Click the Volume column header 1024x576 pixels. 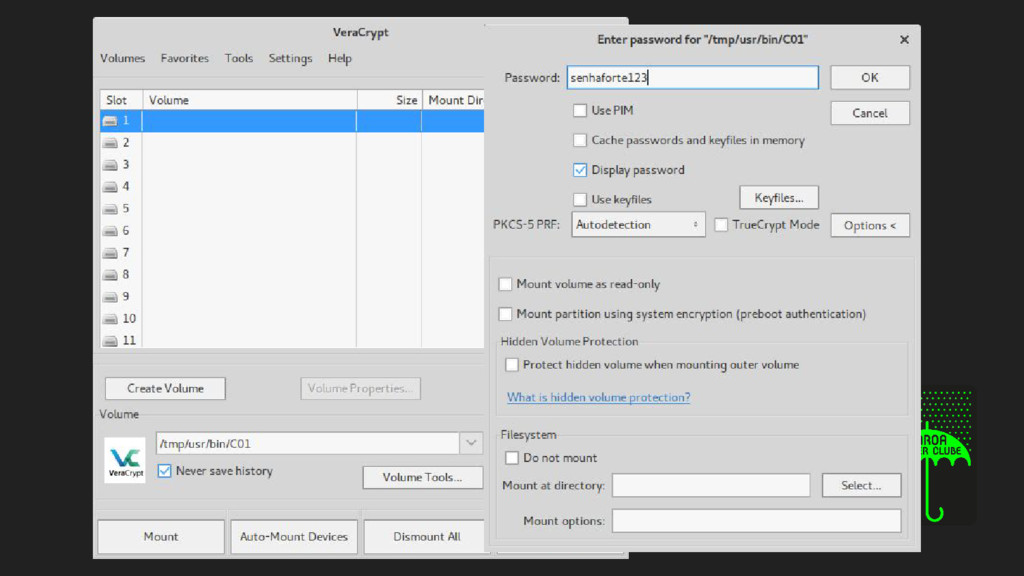coord(249,100)
